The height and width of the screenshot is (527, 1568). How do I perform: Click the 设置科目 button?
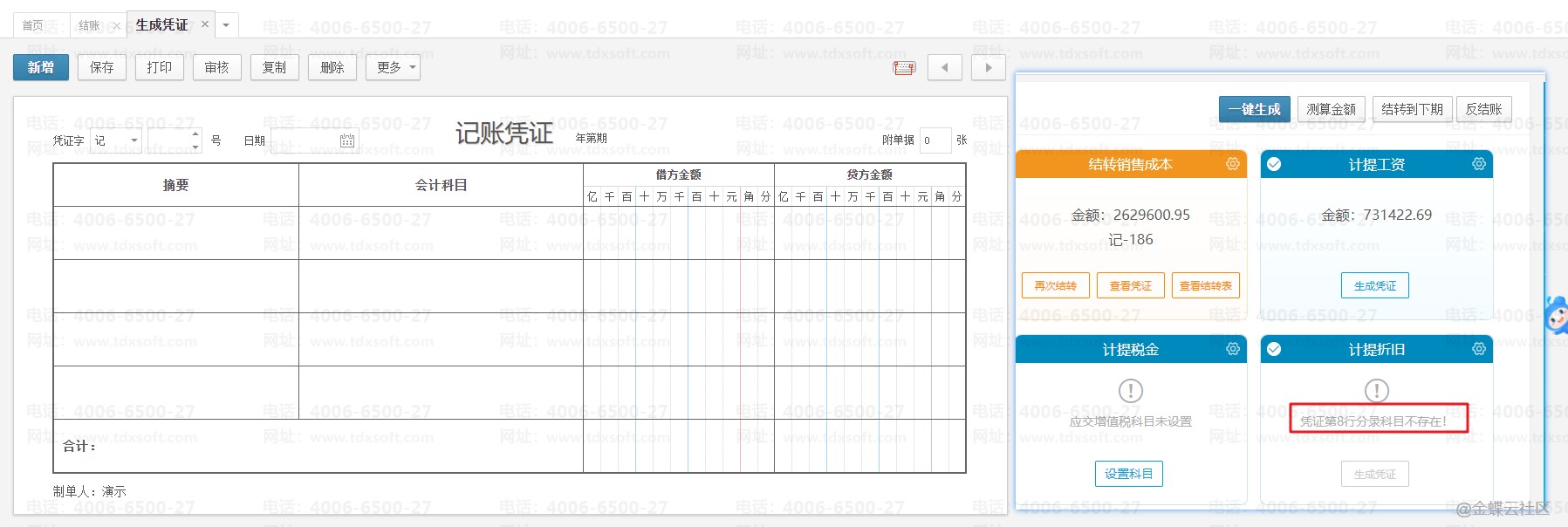pos(1128,474)
